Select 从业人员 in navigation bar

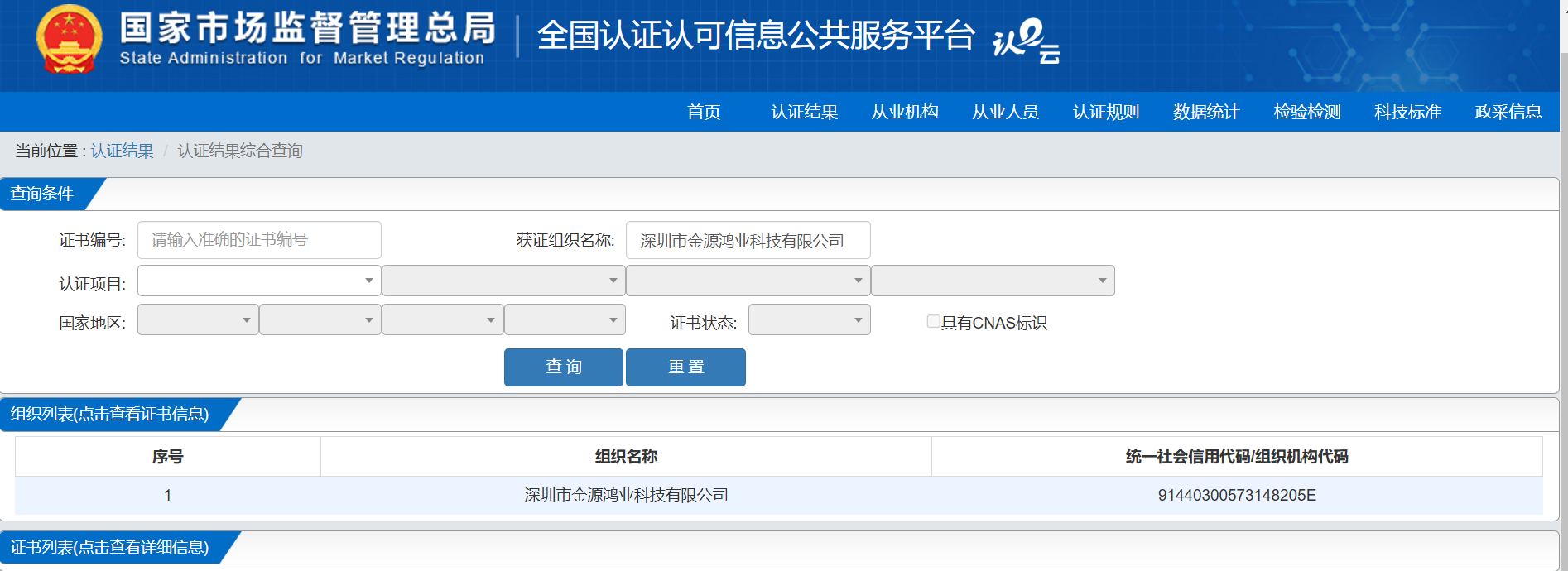click(1005, 112)
